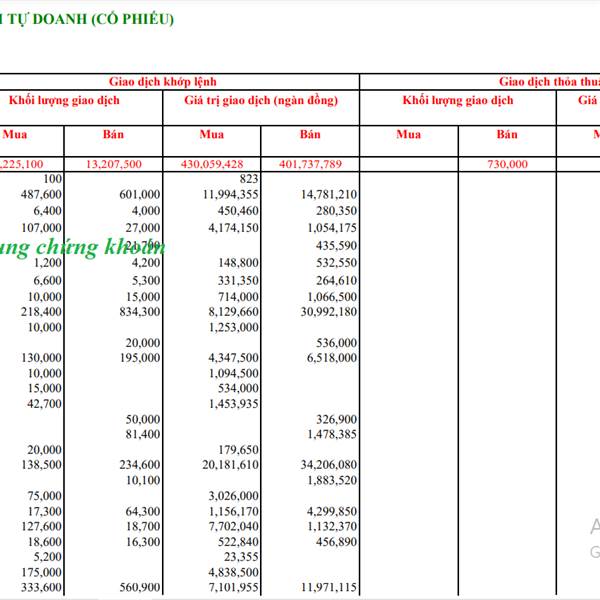Image resolution: width=600 pixels, height=600 pixels.
Task: Select cell 218,400
Action: (41, 312)
